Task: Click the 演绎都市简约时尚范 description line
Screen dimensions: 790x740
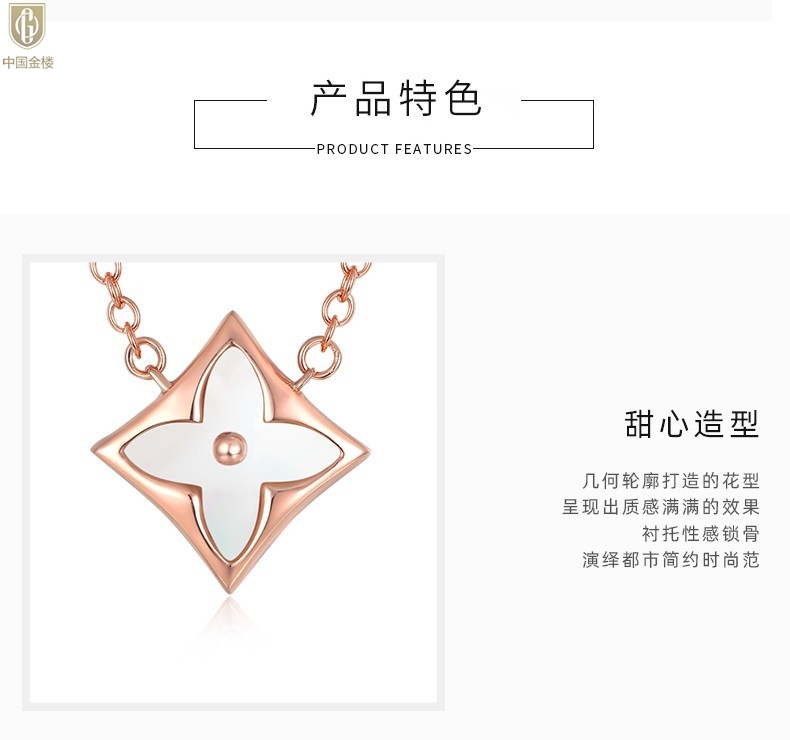Action: (671, 560)
